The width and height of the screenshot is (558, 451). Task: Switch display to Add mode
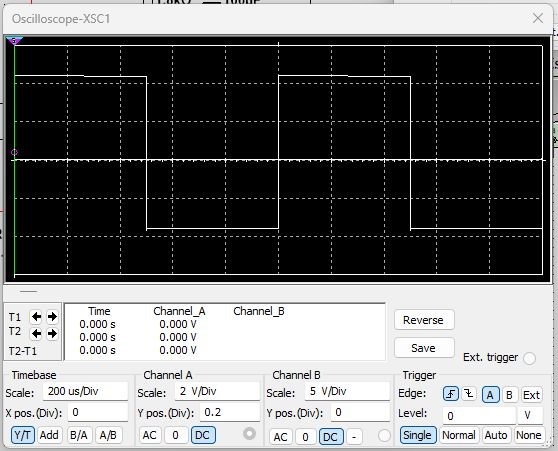click(49, 435)
